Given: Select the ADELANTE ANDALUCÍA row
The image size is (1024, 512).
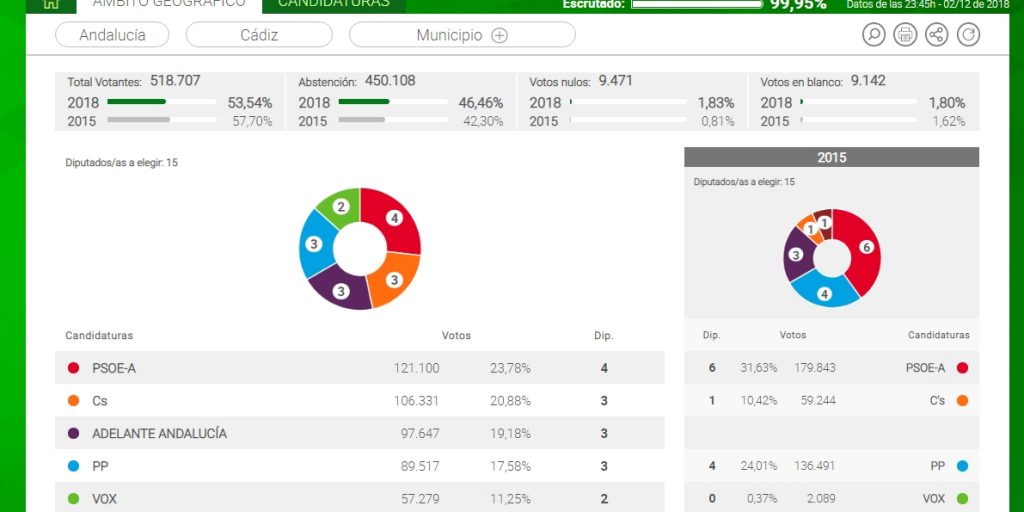Looking at the screenshot, I should pyautogui.click(x=359, y=433).
